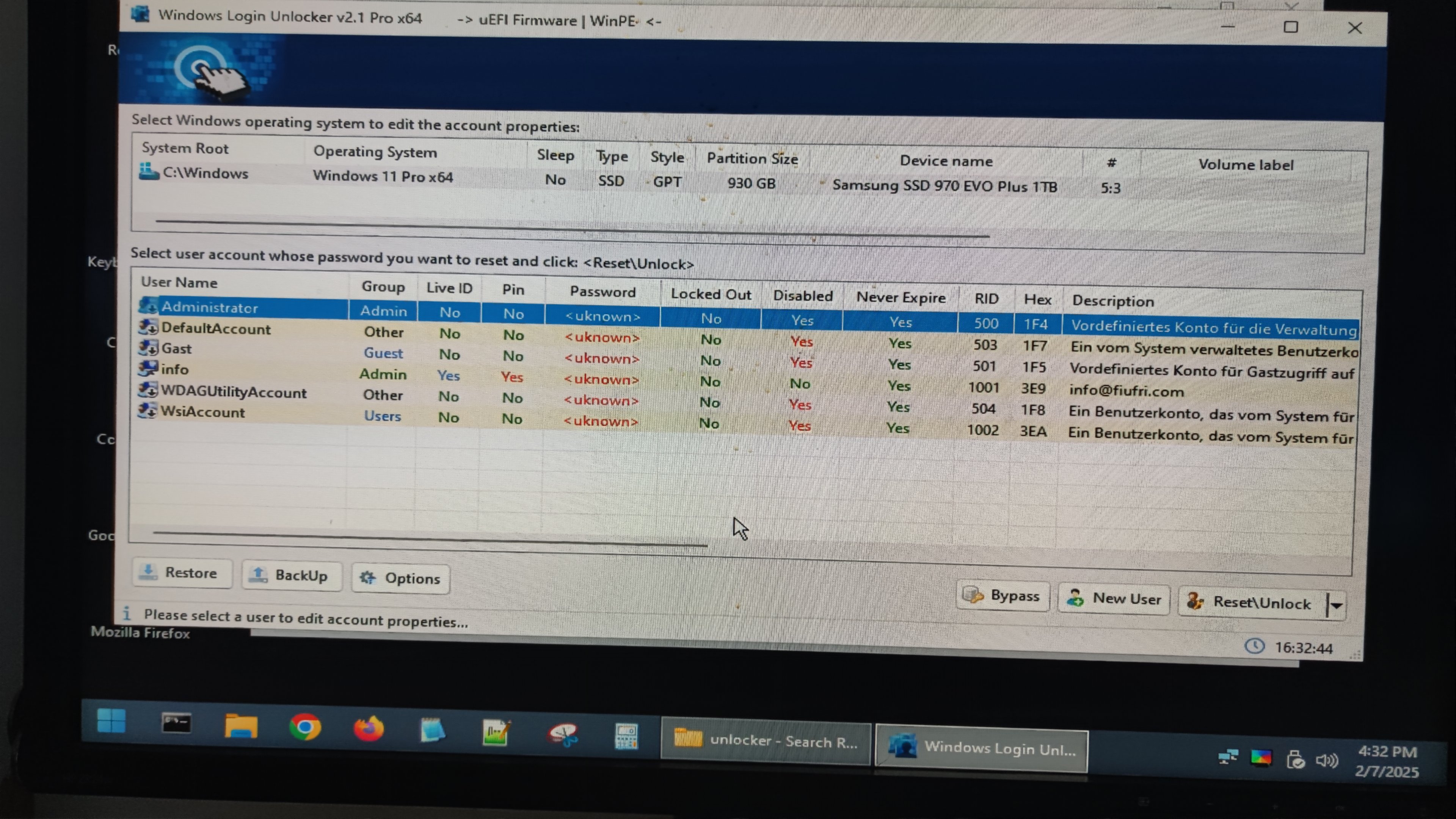
Task: Launch Firefox from the taskbar
Action: 369,728
